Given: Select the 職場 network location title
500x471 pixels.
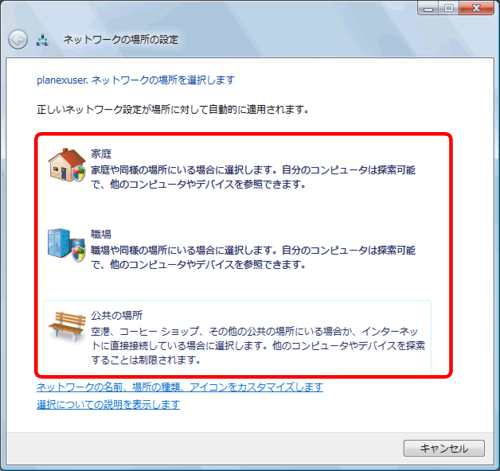Looking at the screenshot, I should pos(101,234).
